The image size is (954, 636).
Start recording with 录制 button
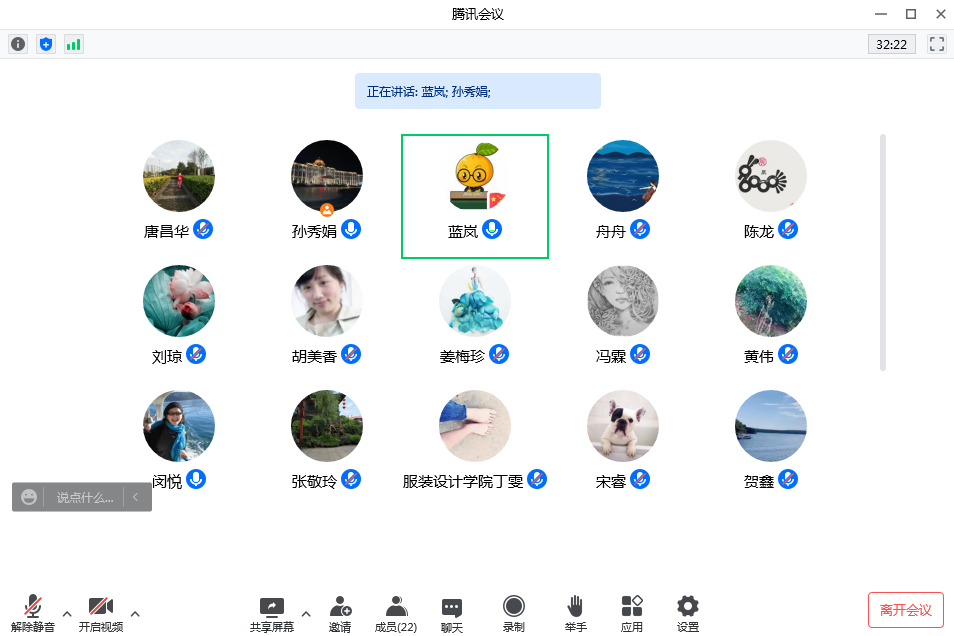tap(513, 613)
